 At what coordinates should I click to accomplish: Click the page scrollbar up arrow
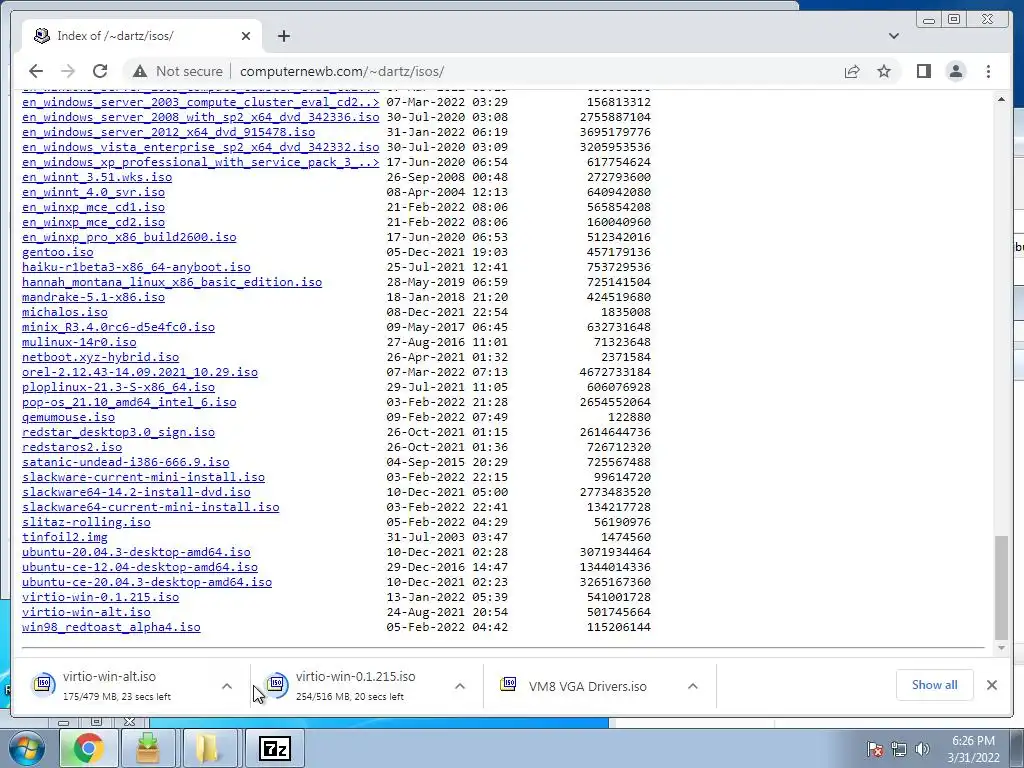click(1001, 99)
